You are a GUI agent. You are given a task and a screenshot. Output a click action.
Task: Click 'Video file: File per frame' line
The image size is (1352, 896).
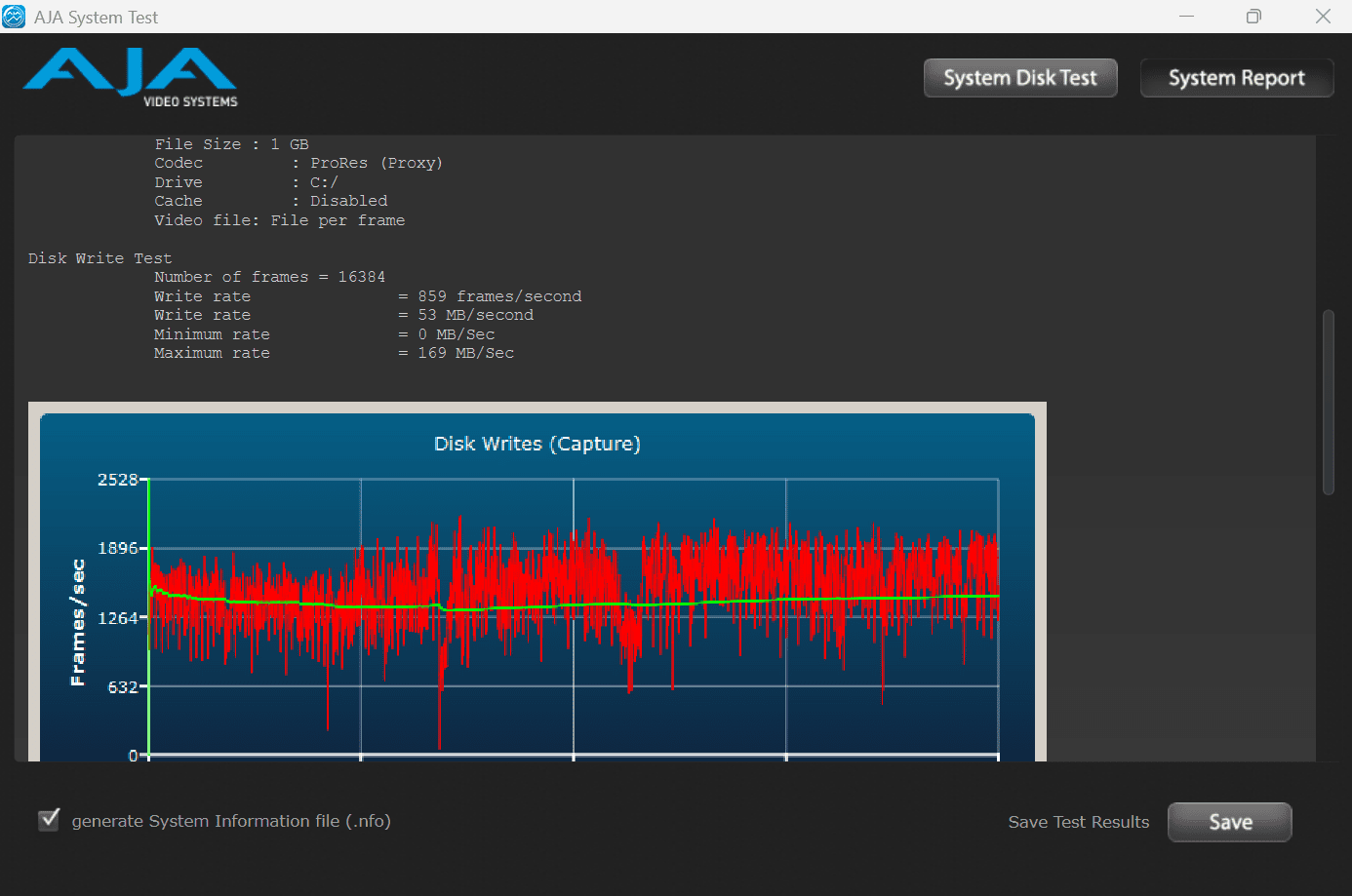coord(279,220)
